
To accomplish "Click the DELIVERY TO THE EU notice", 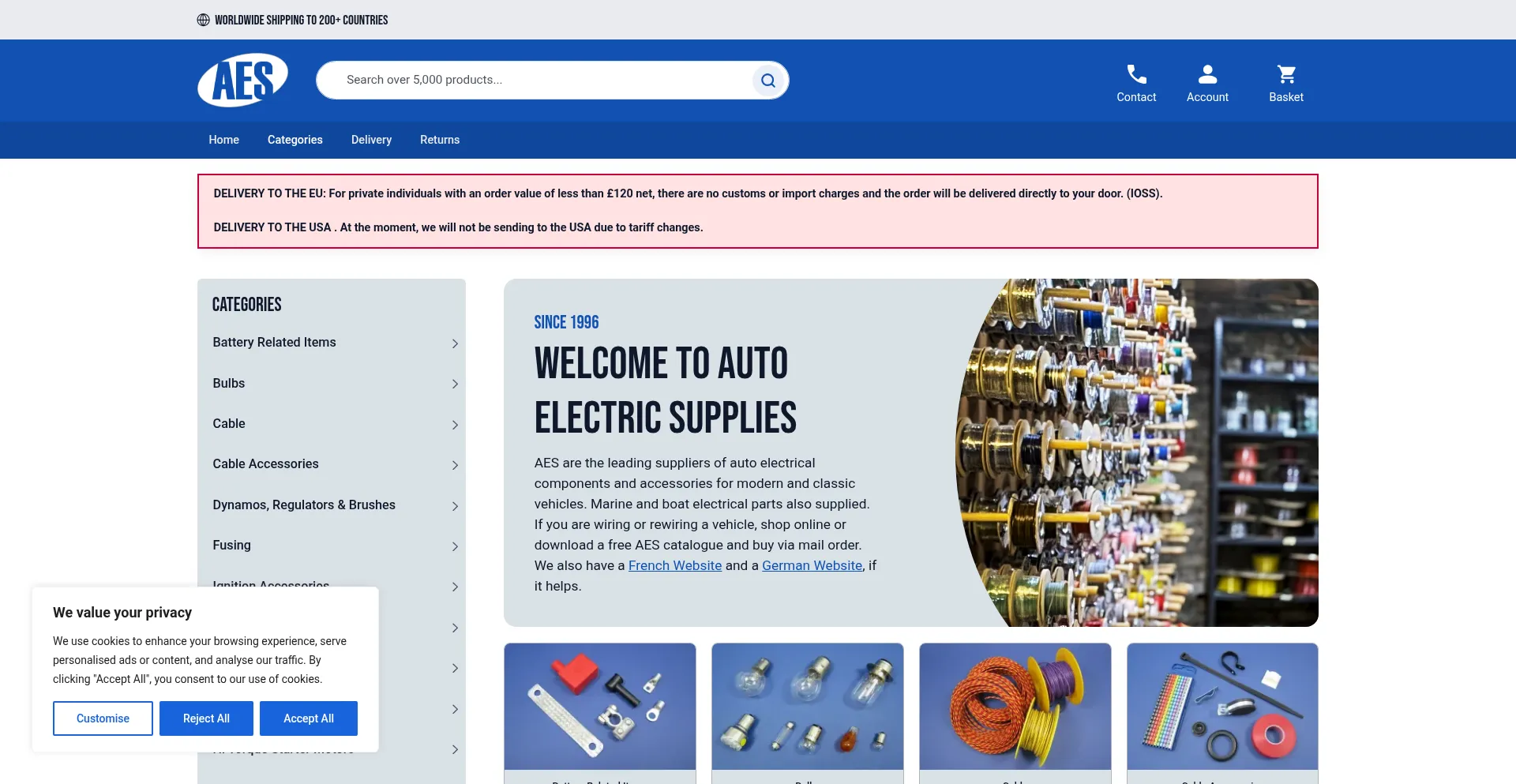I will click(x=688, y=193).
